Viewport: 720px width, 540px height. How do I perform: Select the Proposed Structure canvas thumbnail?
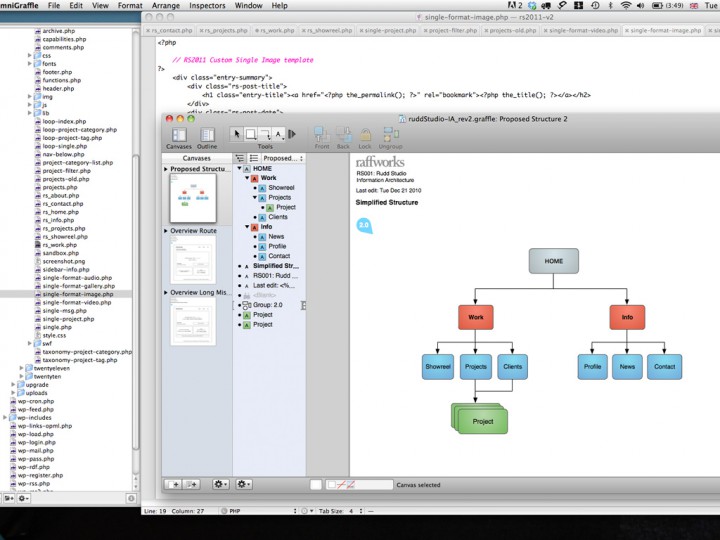click(x=193, y=198)
